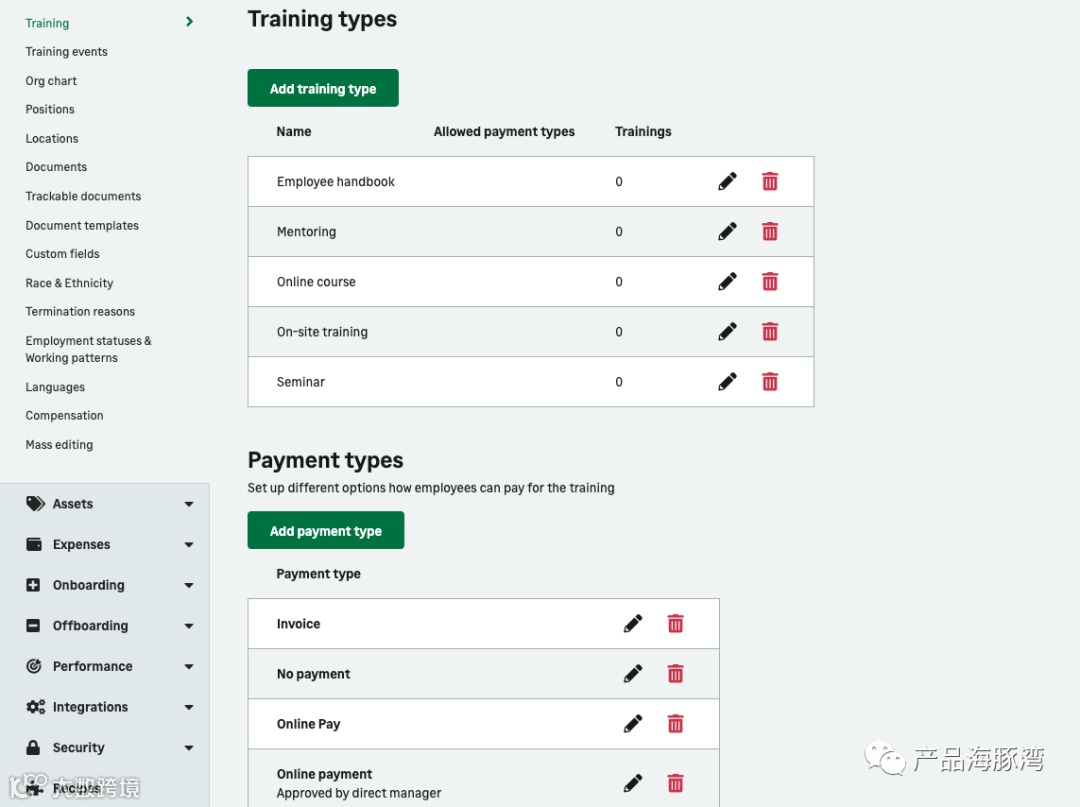Viewport: 1080px width, 807px height.
Task: Edit the Online course training type
Action: coord(727,282)
